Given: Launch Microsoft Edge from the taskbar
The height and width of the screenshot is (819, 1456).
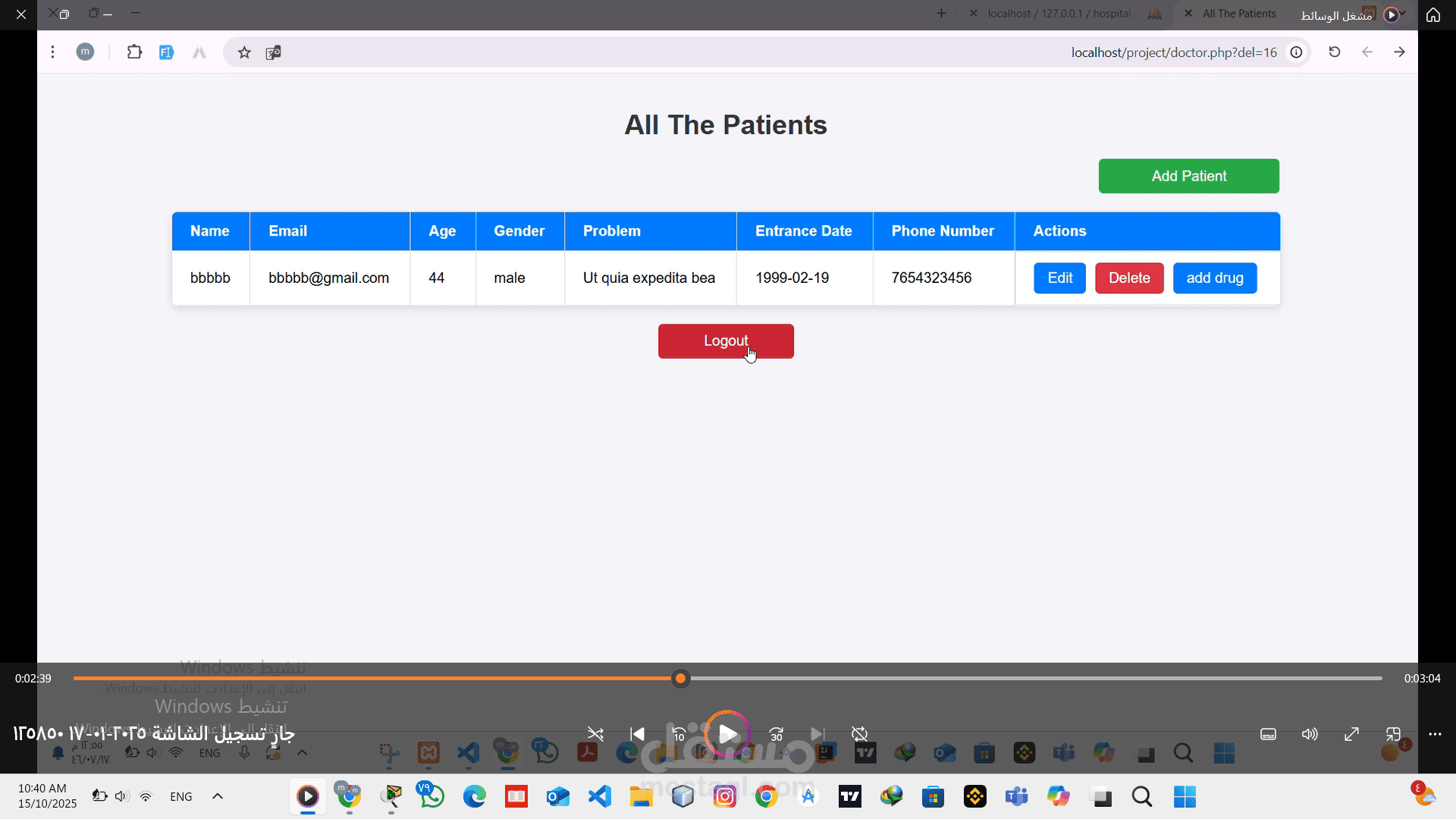Looking at the screenshot, I should tap(474, 796).
